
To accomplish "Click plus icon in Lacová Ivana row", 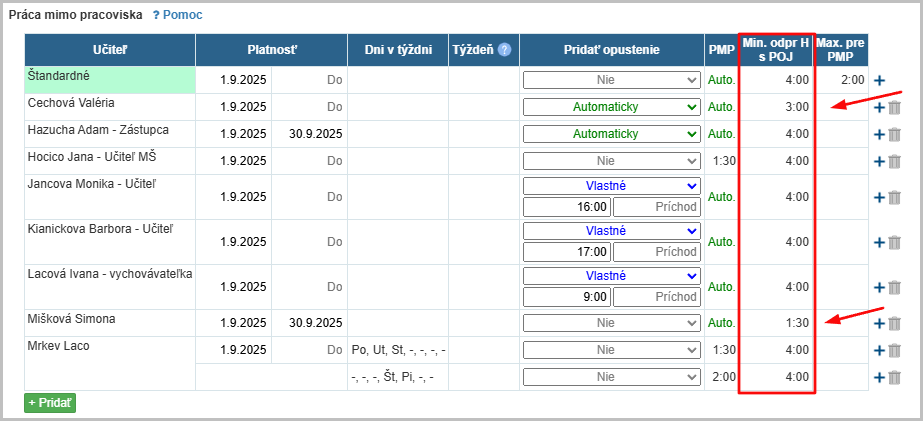I will click(x=879, y=287).
